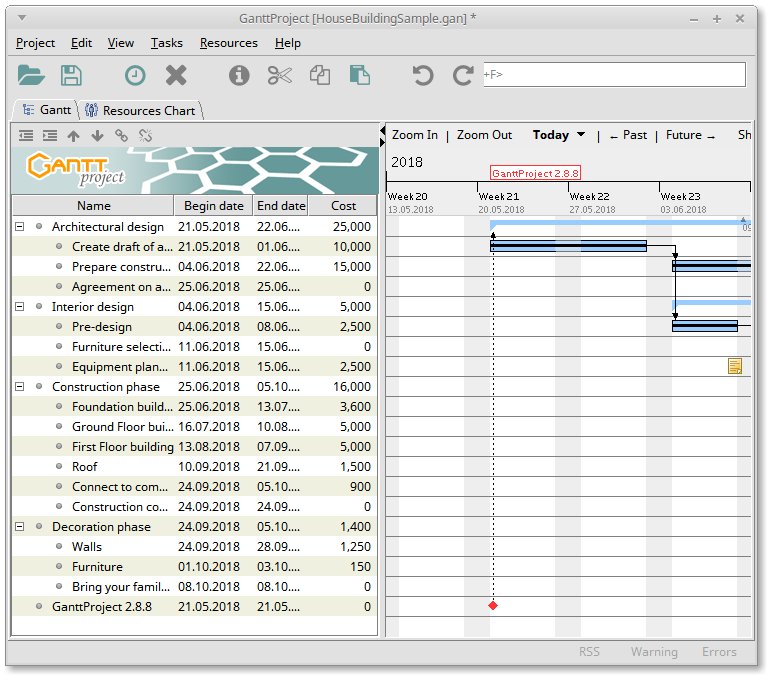Click the Errors status bar label
767x675 pixels.
(719, 652)
